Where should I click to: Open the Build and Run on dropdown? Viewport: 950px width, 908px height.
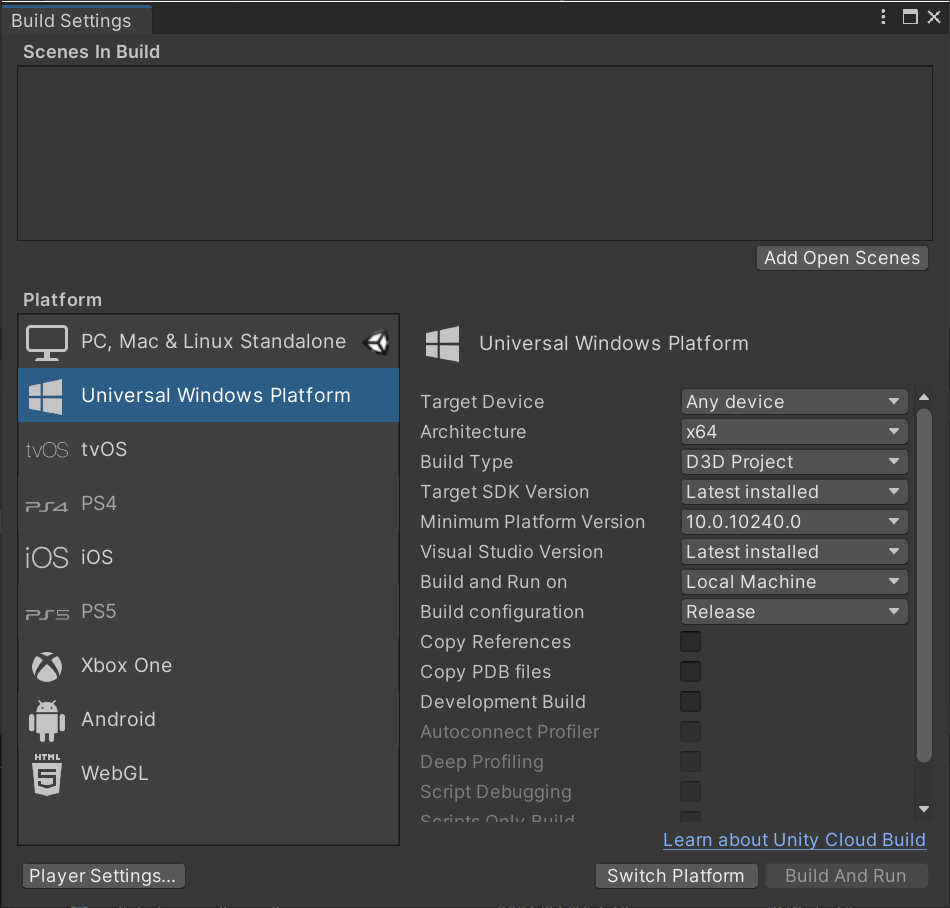[794, 582]
